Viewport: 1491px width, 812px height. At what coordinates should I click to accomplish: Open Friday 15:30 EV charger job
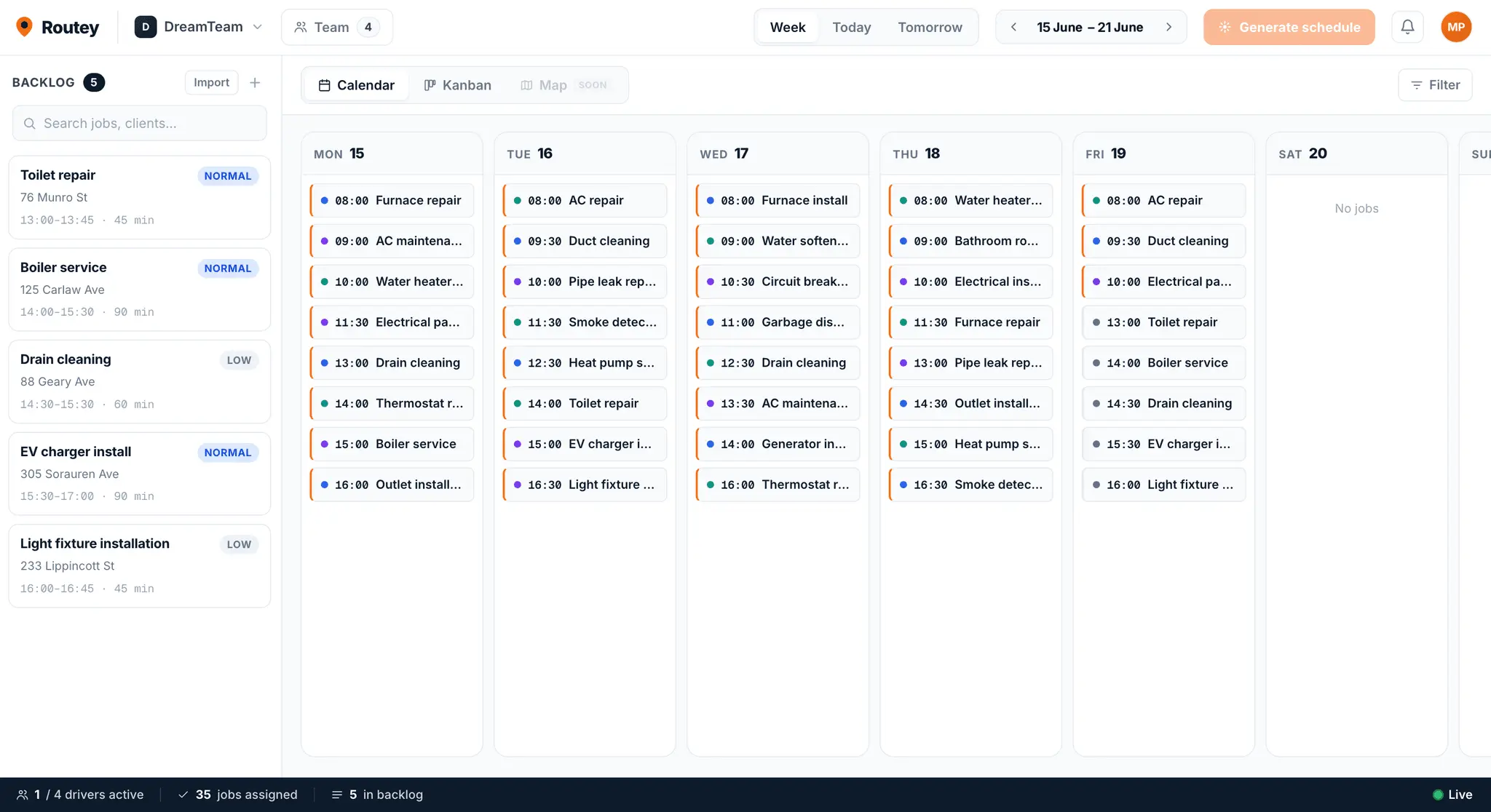[1163, 444]
